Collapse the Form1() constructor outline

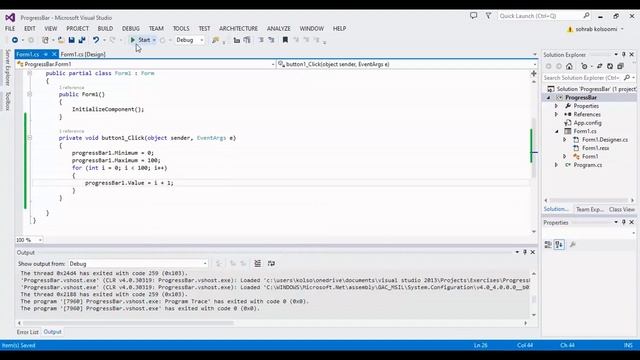(29, 94)
